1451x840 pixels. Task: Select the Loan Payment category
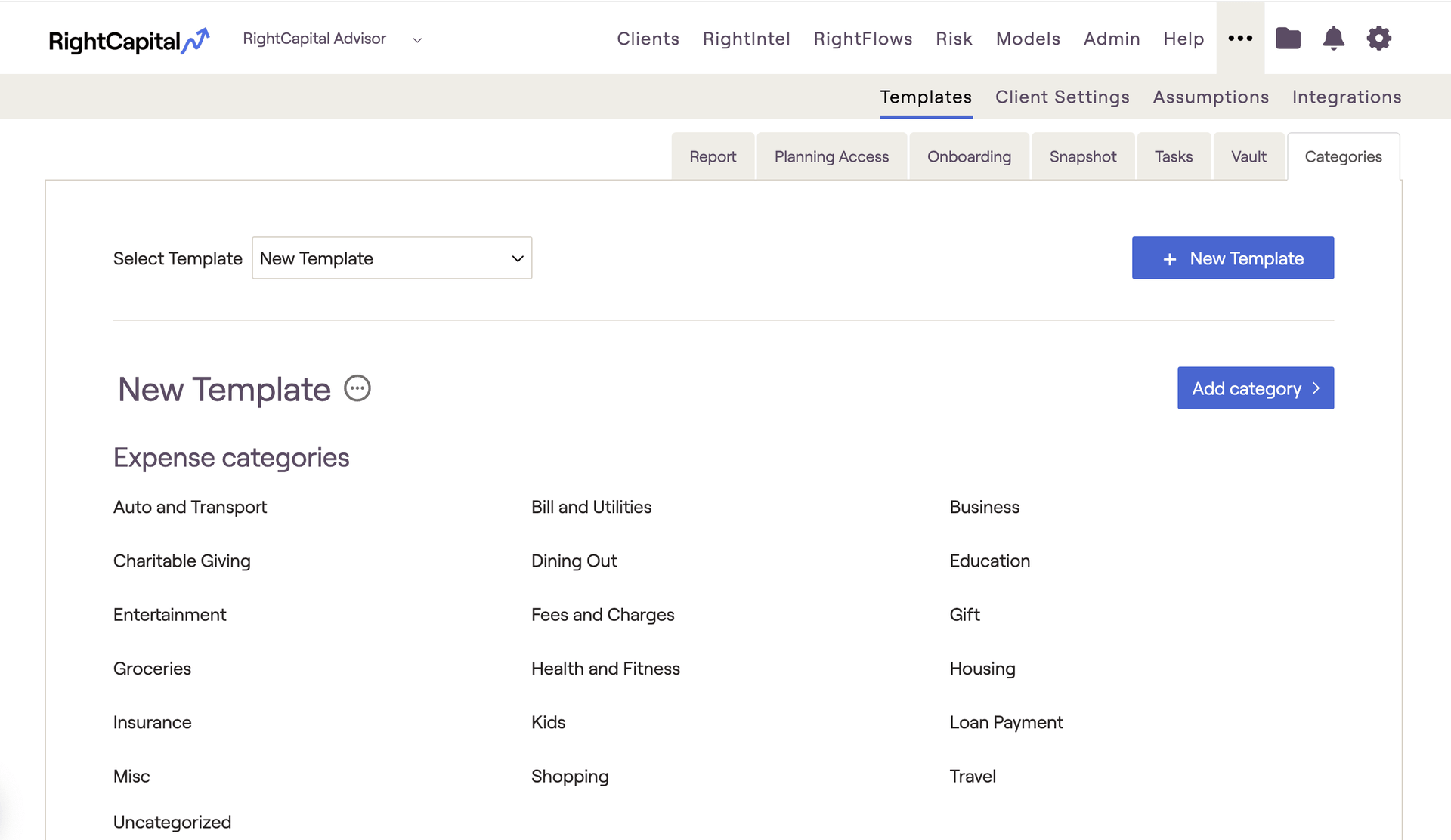click(1006, 722)
